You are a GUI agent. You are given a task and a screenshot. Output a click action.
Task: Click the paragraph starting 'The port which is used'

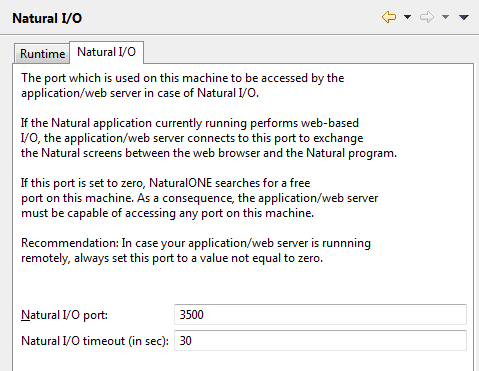[x=182, y=85]
